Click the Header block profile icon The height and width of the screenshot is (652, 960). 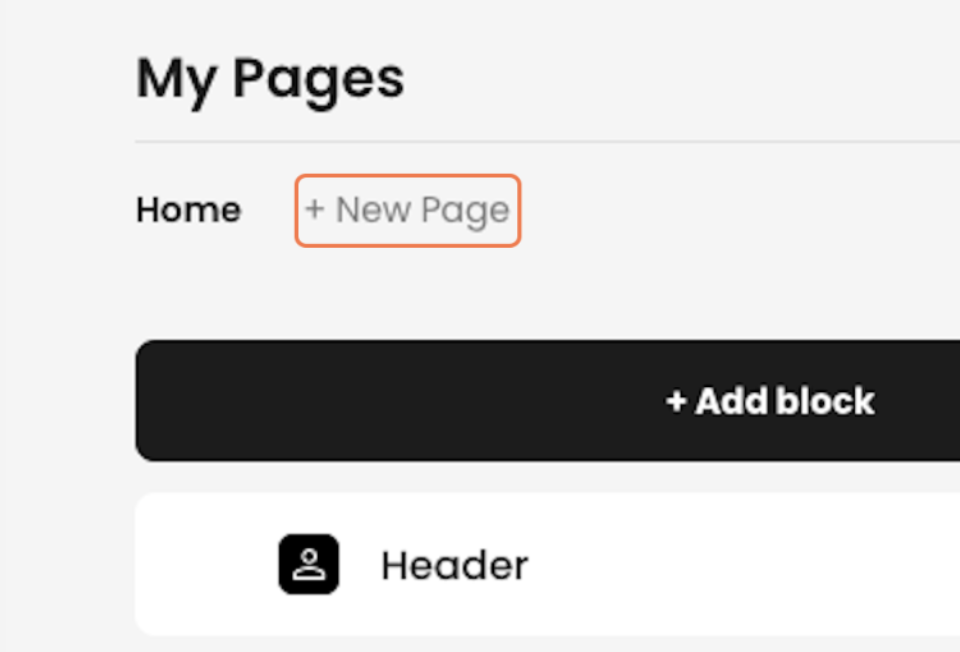coord(309,564)
